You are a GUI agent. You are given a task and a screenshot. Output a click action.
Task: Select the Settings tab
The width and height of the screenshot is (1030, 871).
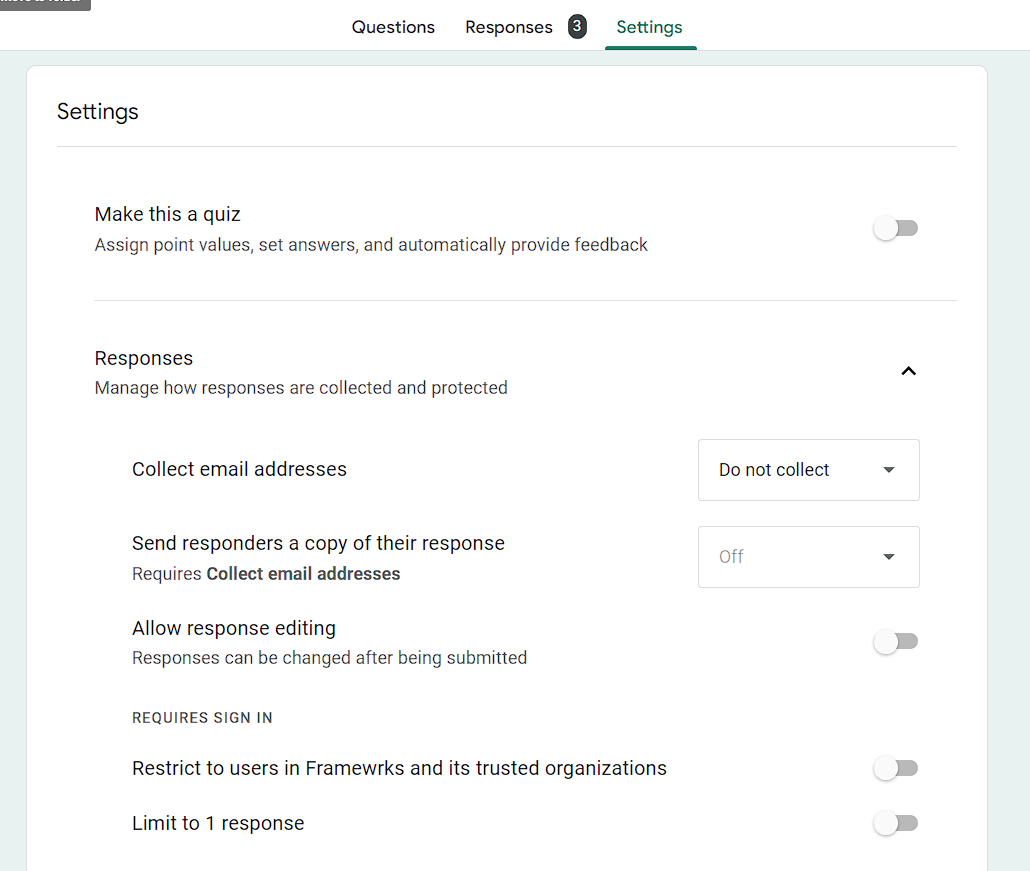point(649,27)
